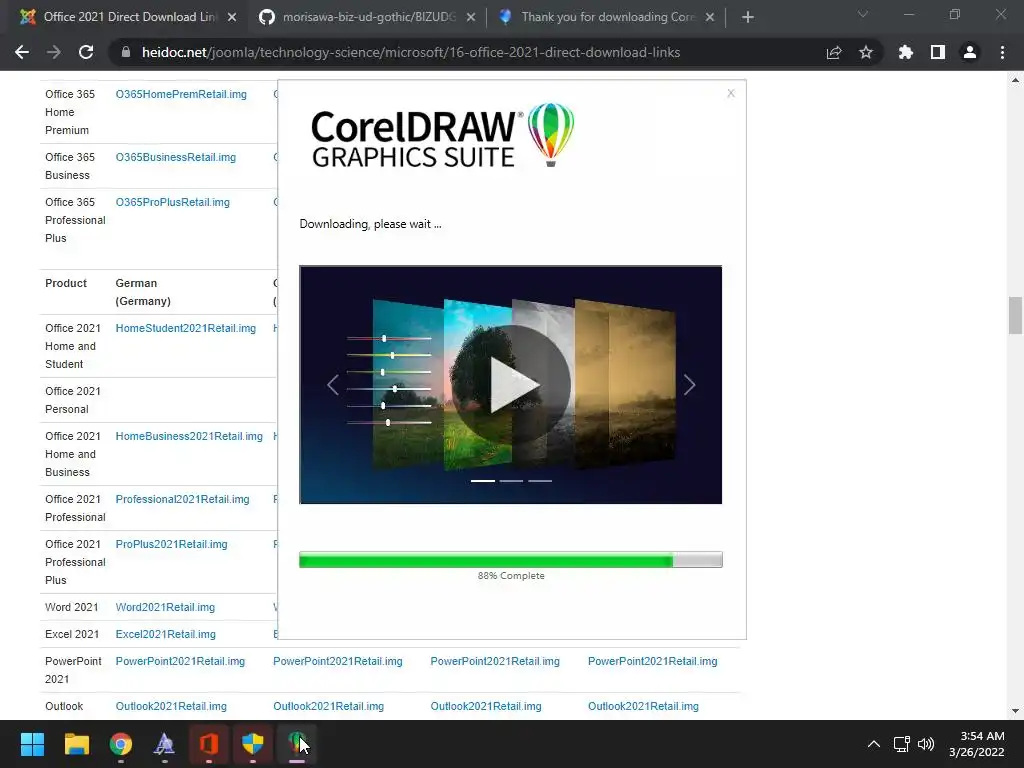
Task: Click the 88% download progress bar
Action: (x=511, y=560)
